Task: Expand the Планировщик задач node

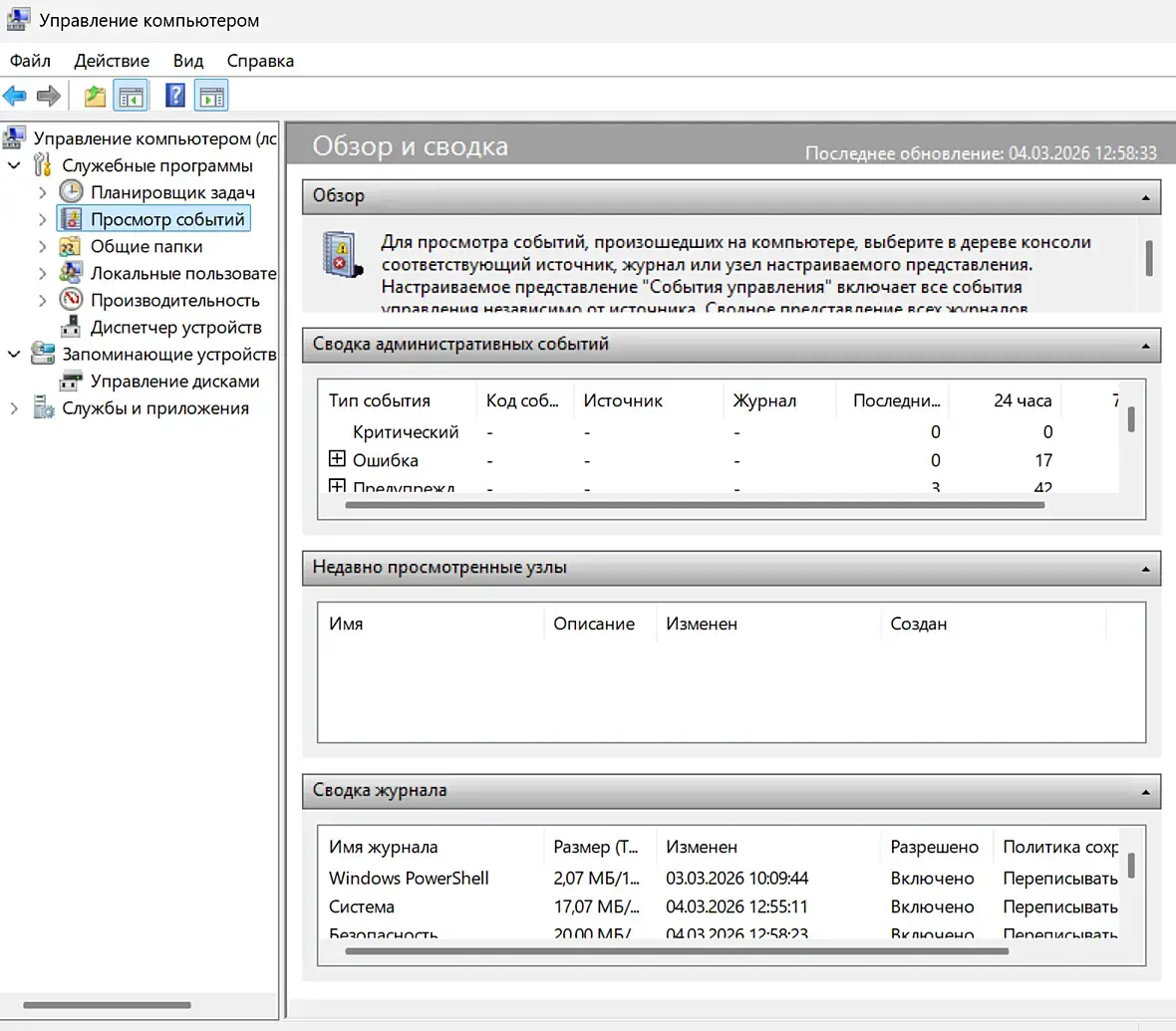Action: pyautogui.click(x=42, y=192)
